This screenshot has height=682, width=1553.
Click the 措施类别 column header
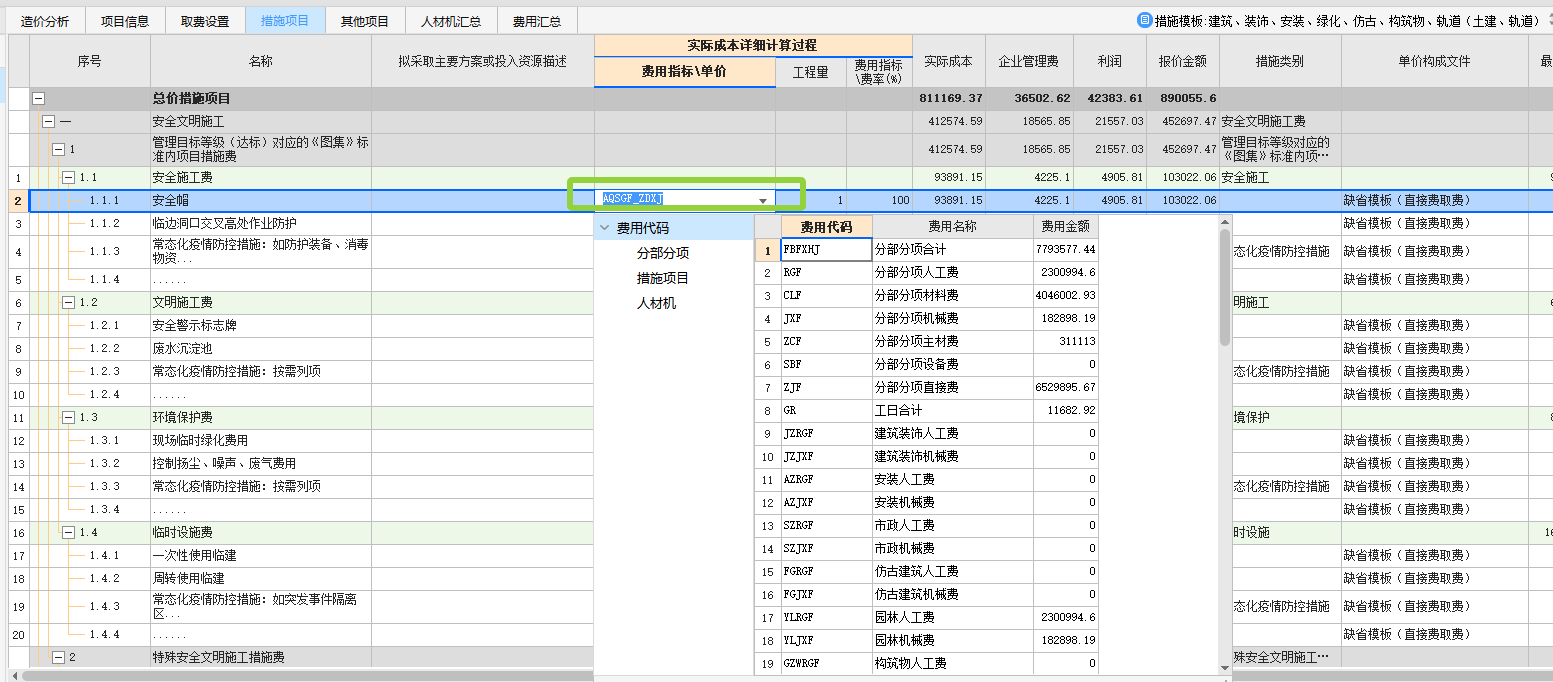(x=1280, y=61)
